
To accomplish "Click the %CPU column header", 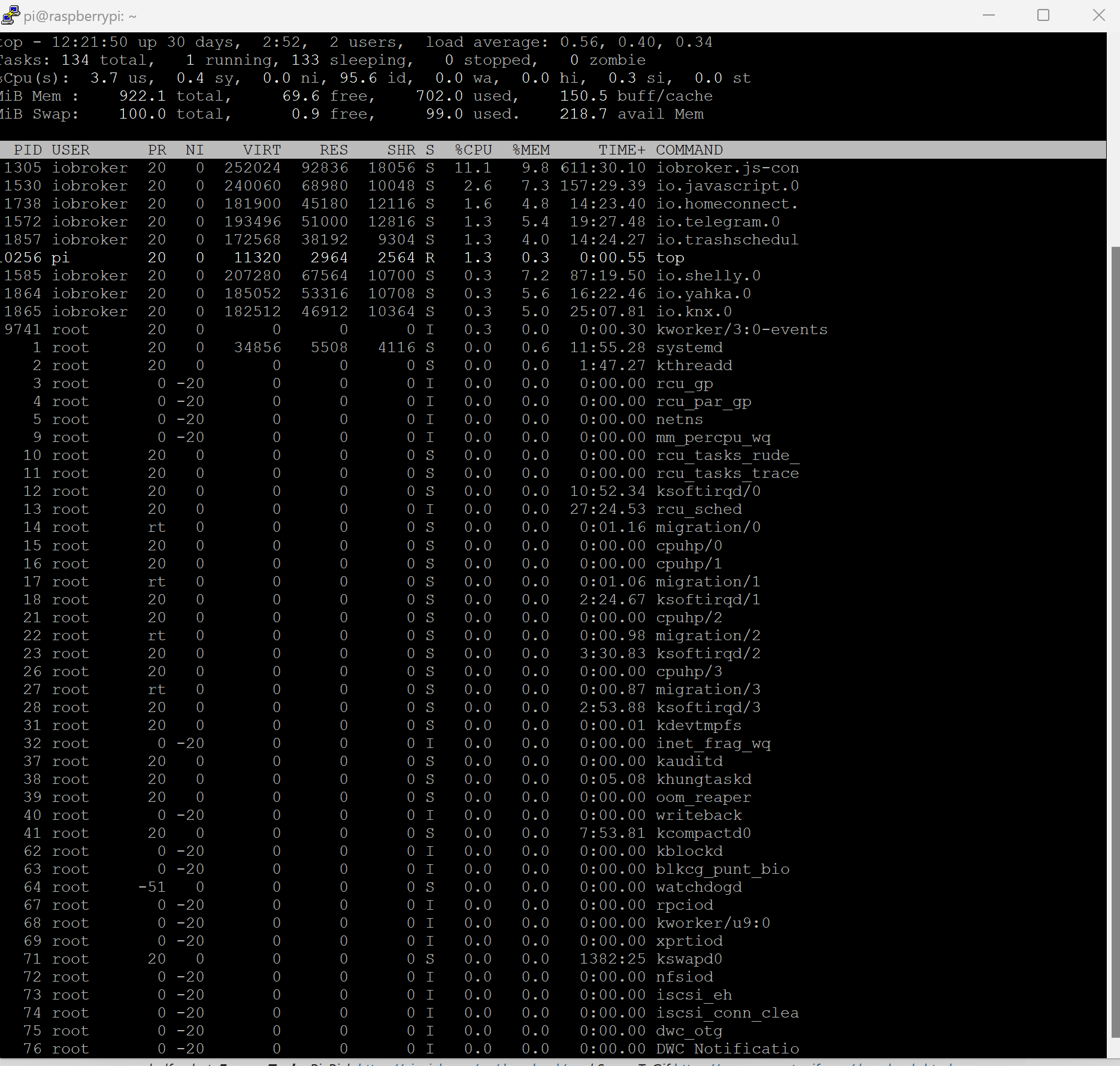I will point(473,150).
